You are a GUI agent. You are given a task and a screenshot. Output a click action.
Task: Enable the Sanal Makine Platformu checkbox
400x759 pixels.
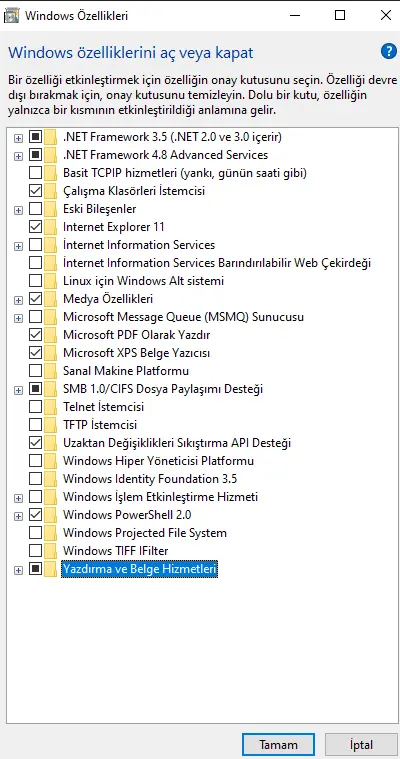pos(35,371)
